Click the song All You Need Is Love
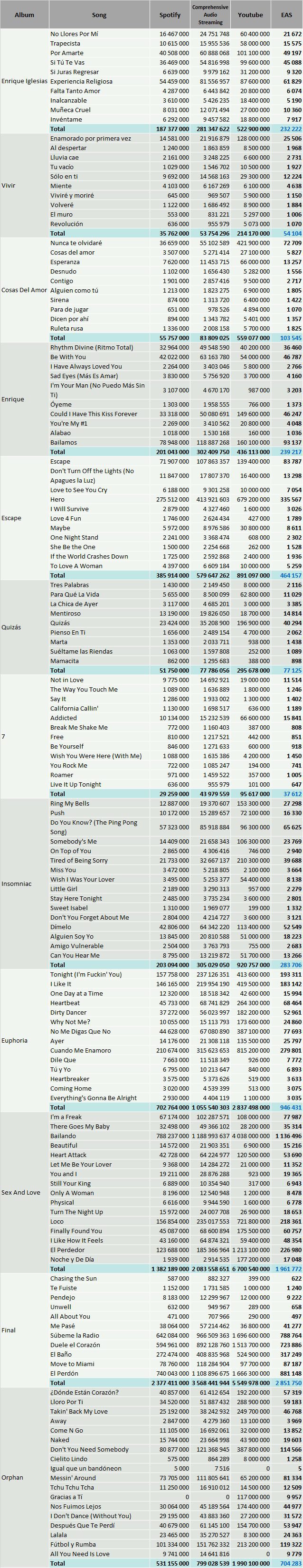The image size is (303, 1568). tap(80, 1553)
